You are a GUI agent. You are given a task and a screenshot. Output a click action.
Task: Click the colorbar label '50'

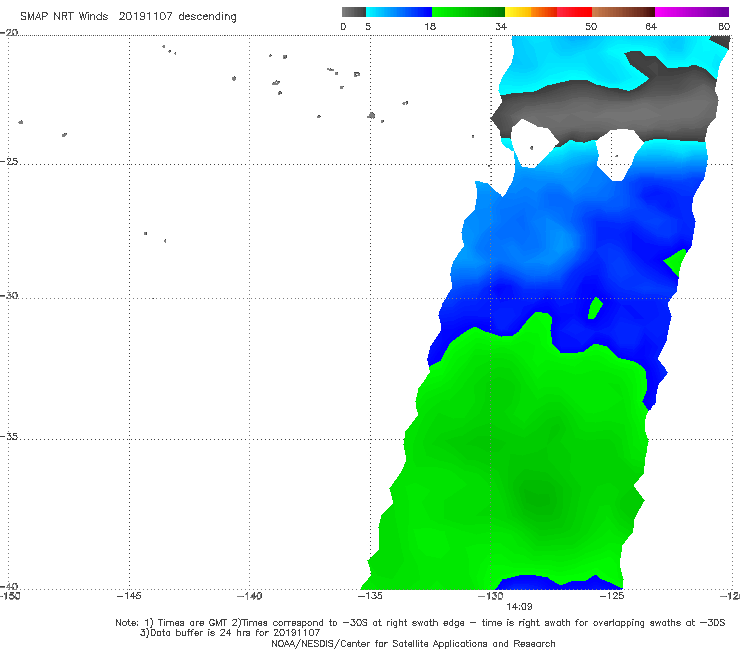(591, 27)
